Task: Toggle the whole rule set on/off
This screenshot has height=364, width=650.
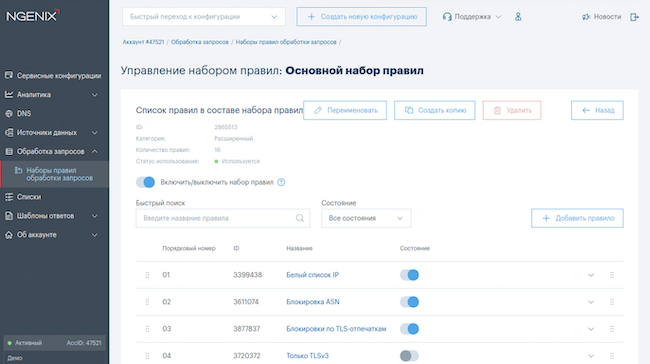Action: tap(145, 182)
